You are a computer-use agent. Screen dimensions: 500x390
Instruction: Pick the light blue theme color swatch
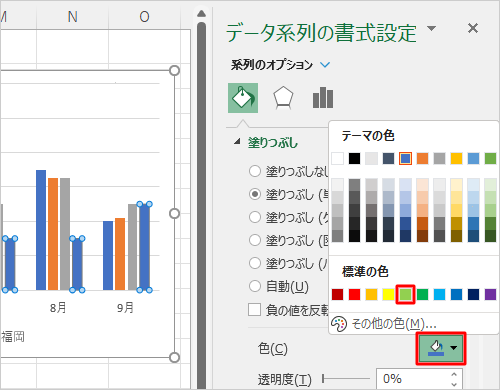[x=473, y=158]
